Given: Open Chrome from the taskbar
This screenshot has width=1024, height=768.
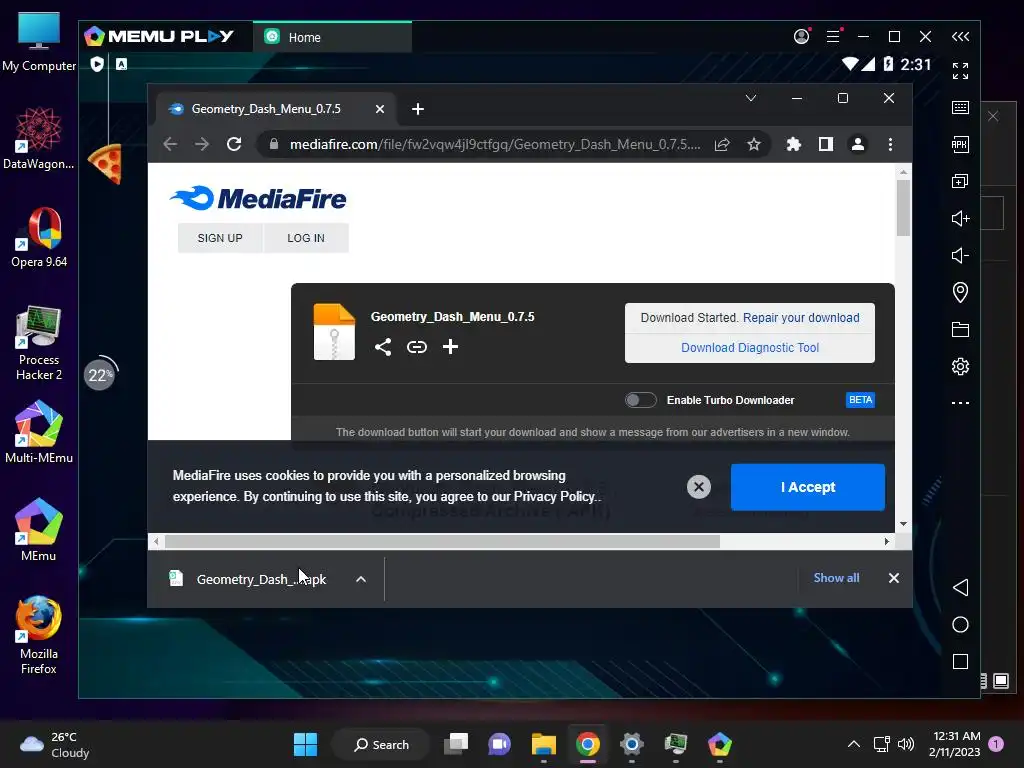Looking at the screenshot, I should [588, 744].
